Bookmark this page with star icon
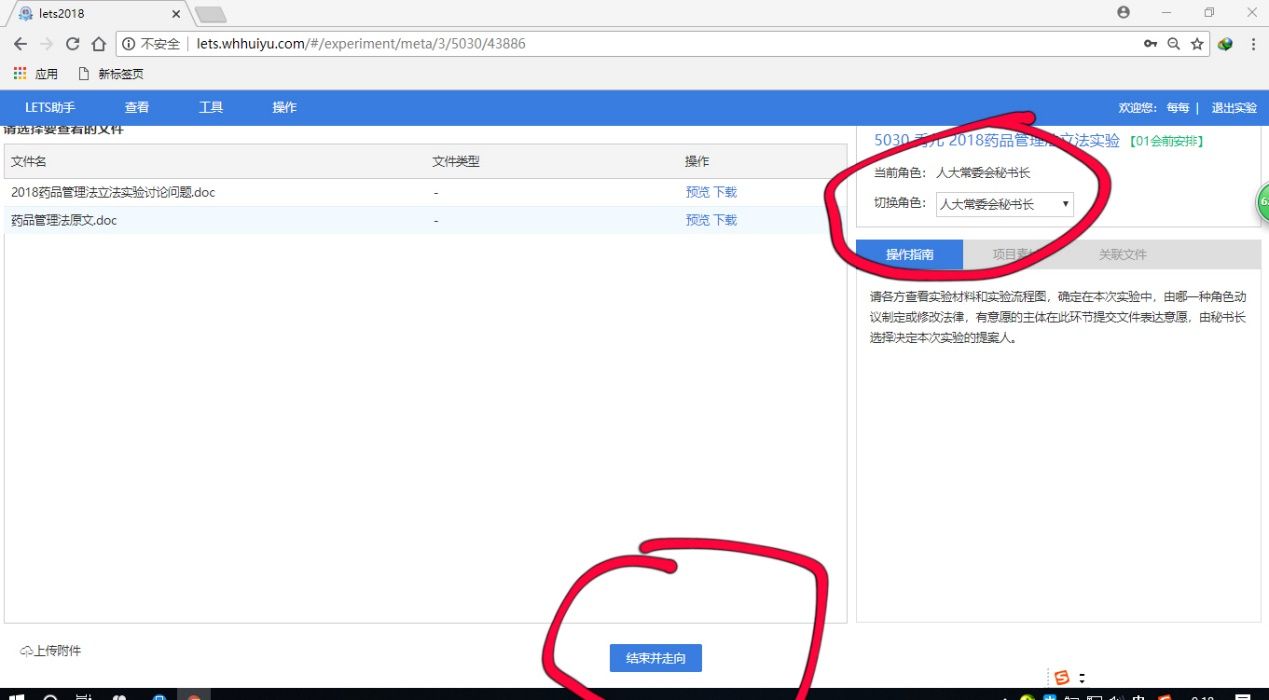Screen dimensions: 1269x700 (1197, 44)
